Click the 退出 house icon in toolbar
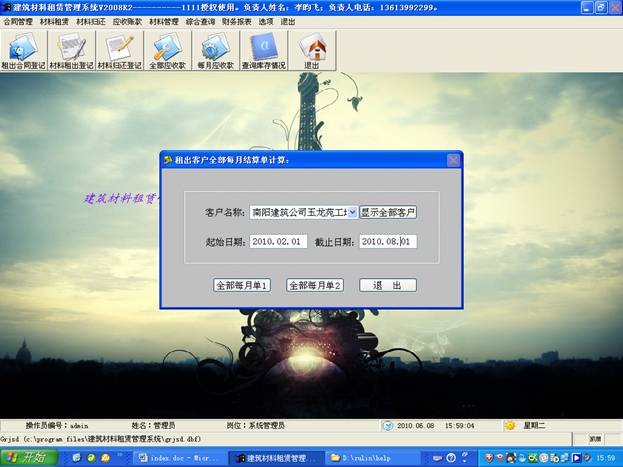623x467 pixels. tap(312, 50)
